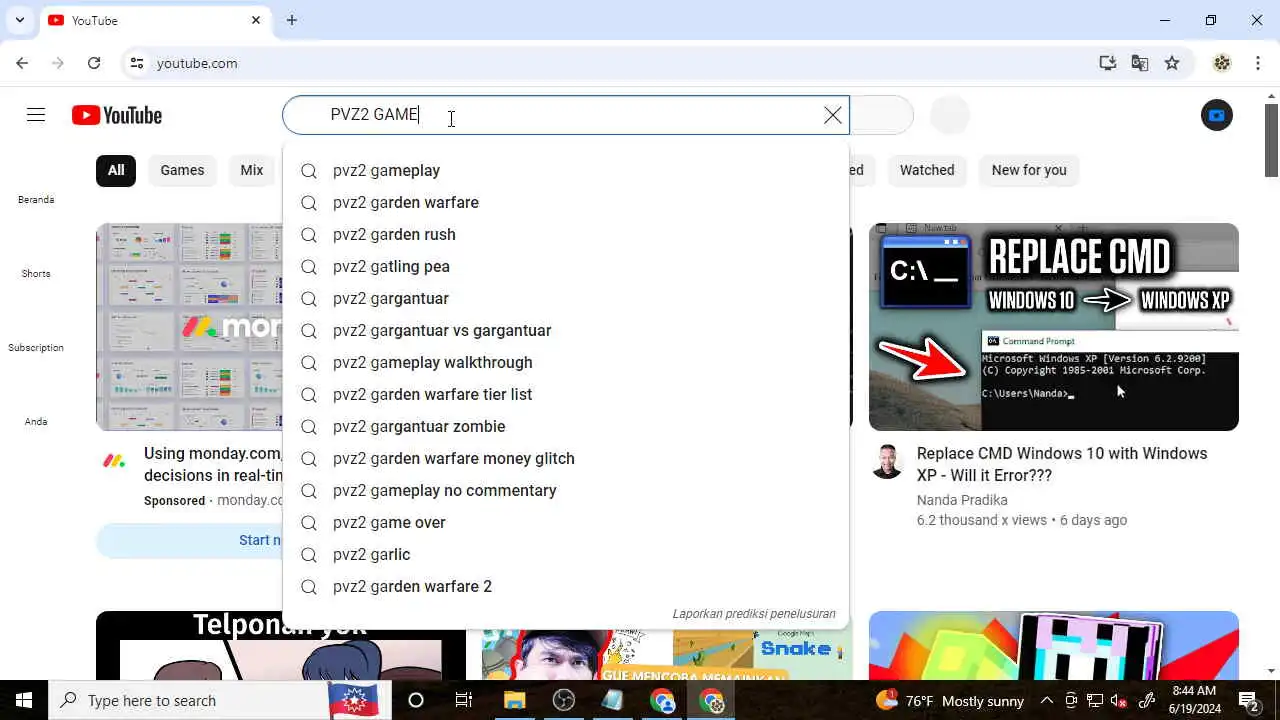Select suggestion pvz2 game over
Screen dimensions: 1280x720
566,522
